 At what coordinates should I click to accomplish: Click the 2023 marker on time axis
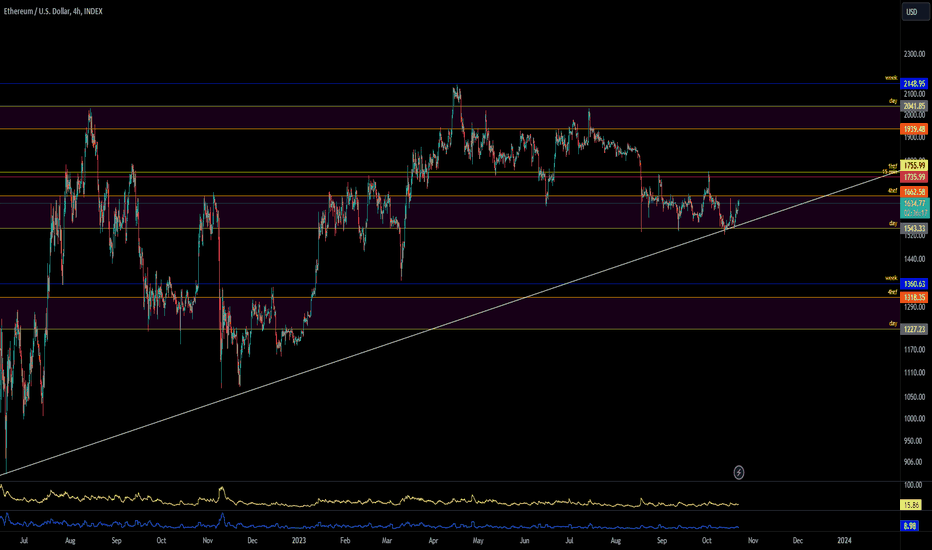(x=298, y=540)
